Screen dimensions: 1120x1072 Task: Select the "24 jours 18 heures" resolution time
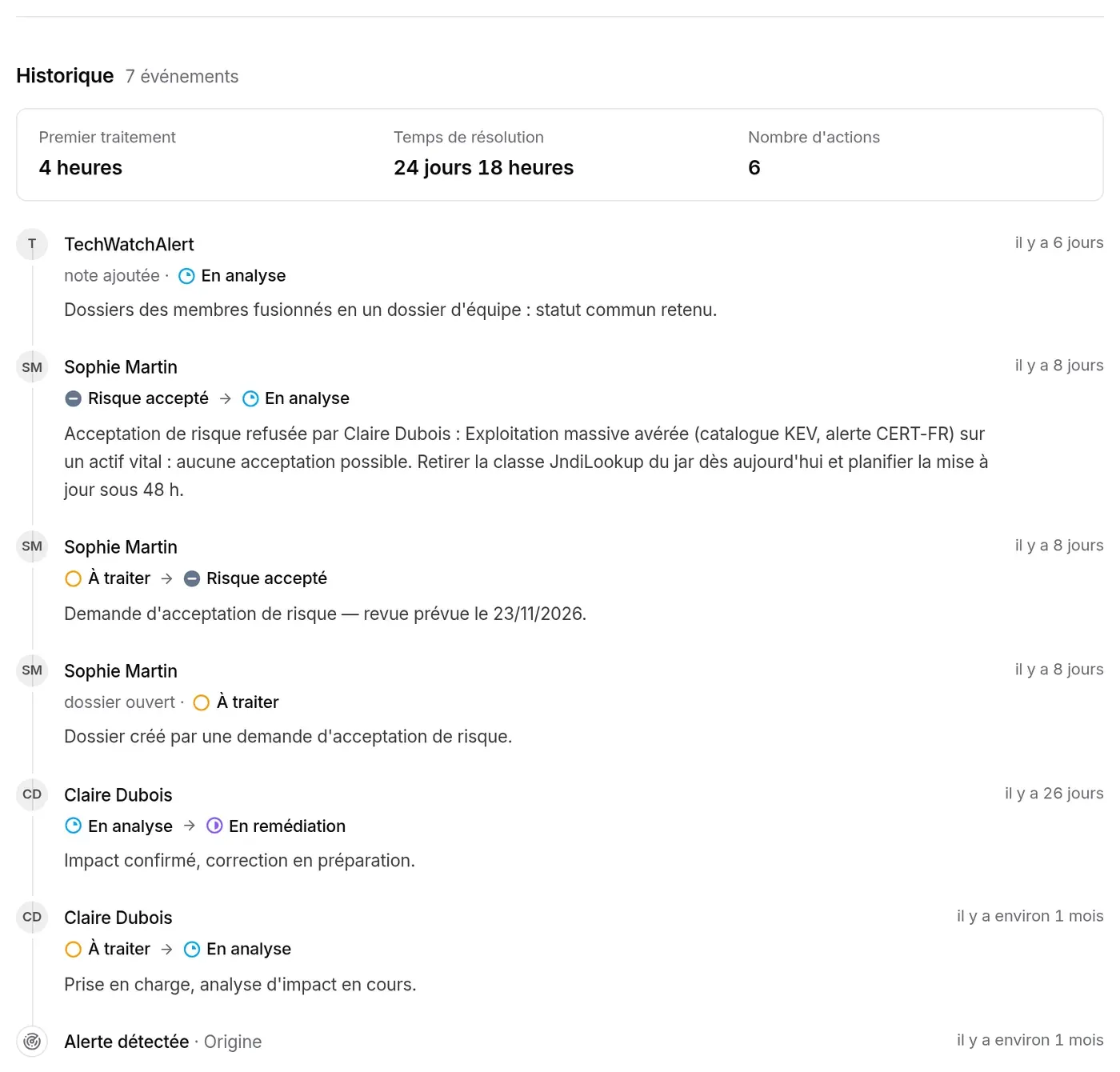(x=483, y=168)
